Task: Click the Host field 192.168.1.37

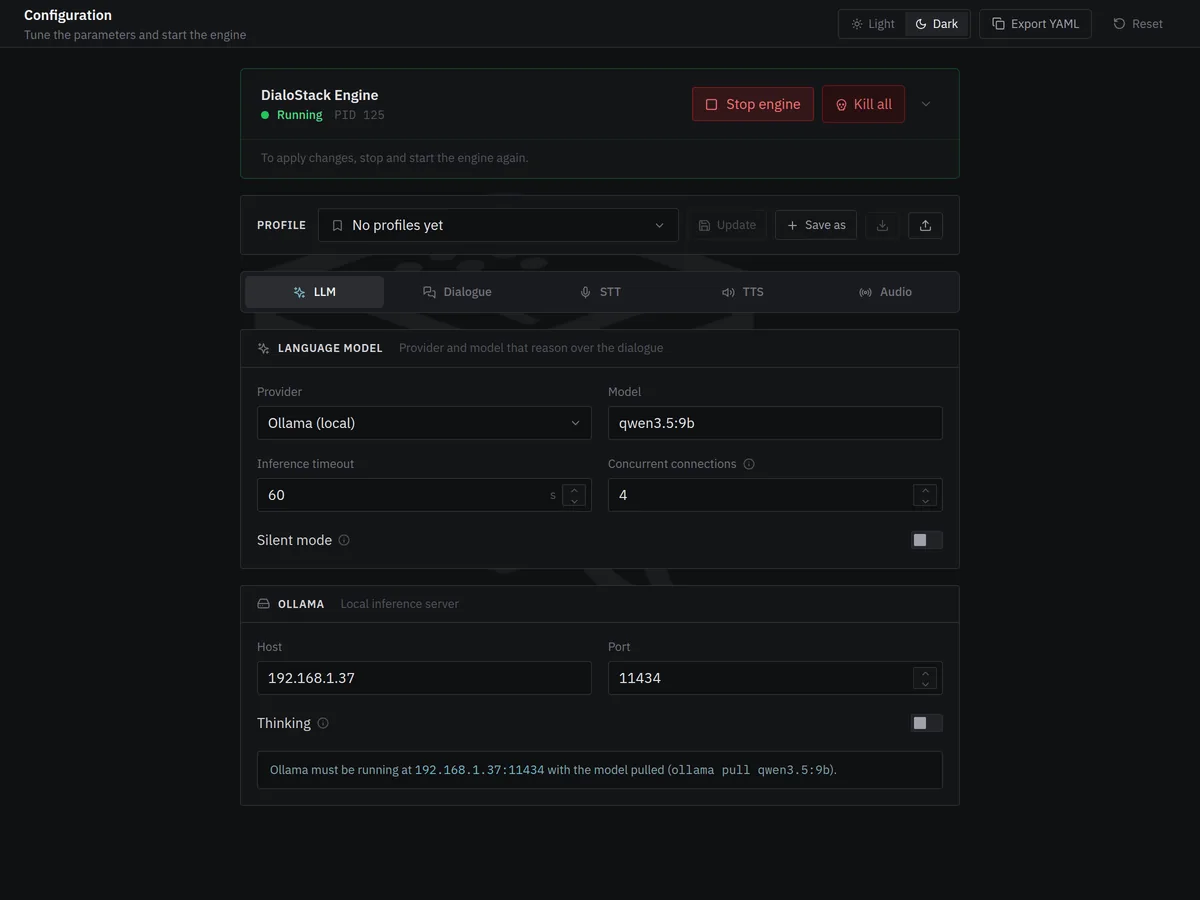Action: pos(424,678)
